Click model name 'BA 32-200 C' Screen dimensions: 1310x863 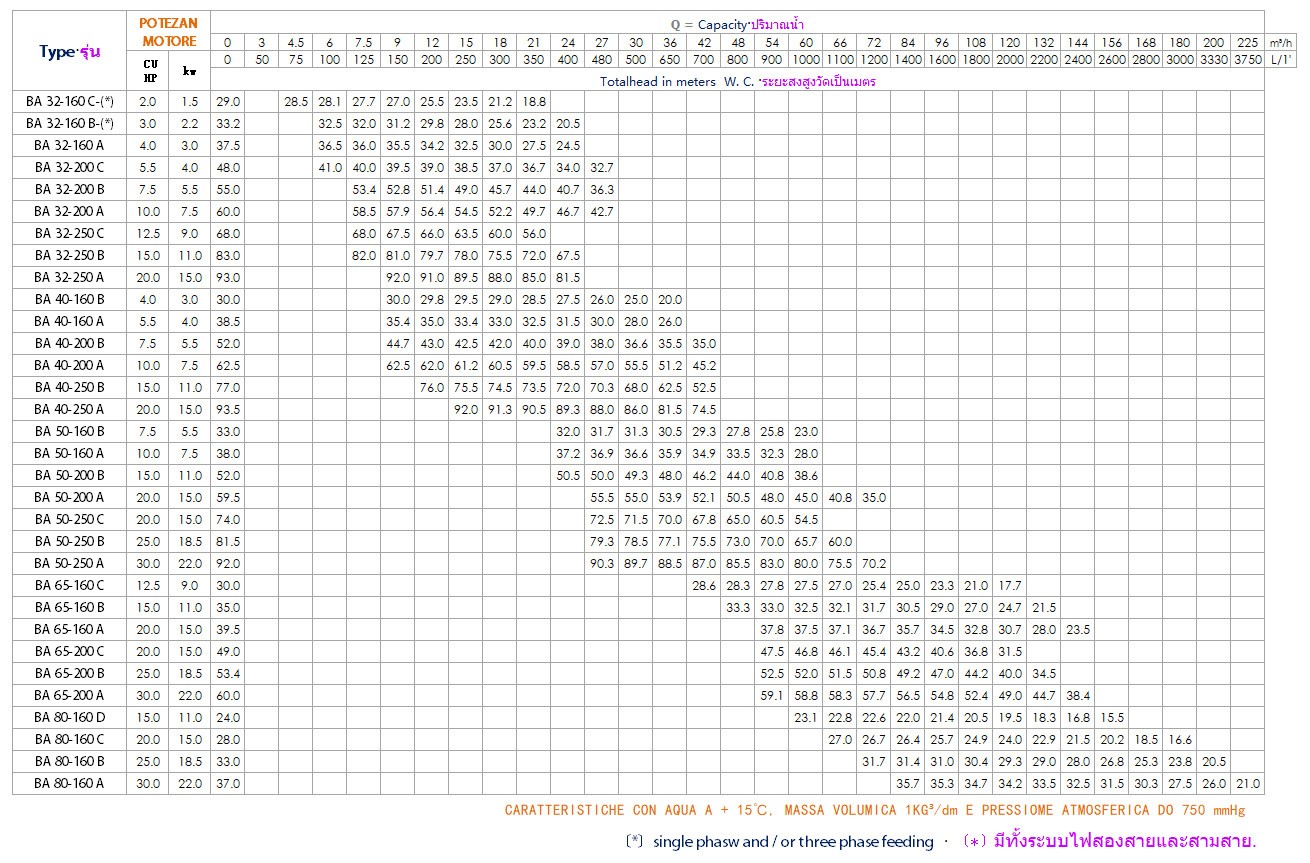click(x=69, y=167)
